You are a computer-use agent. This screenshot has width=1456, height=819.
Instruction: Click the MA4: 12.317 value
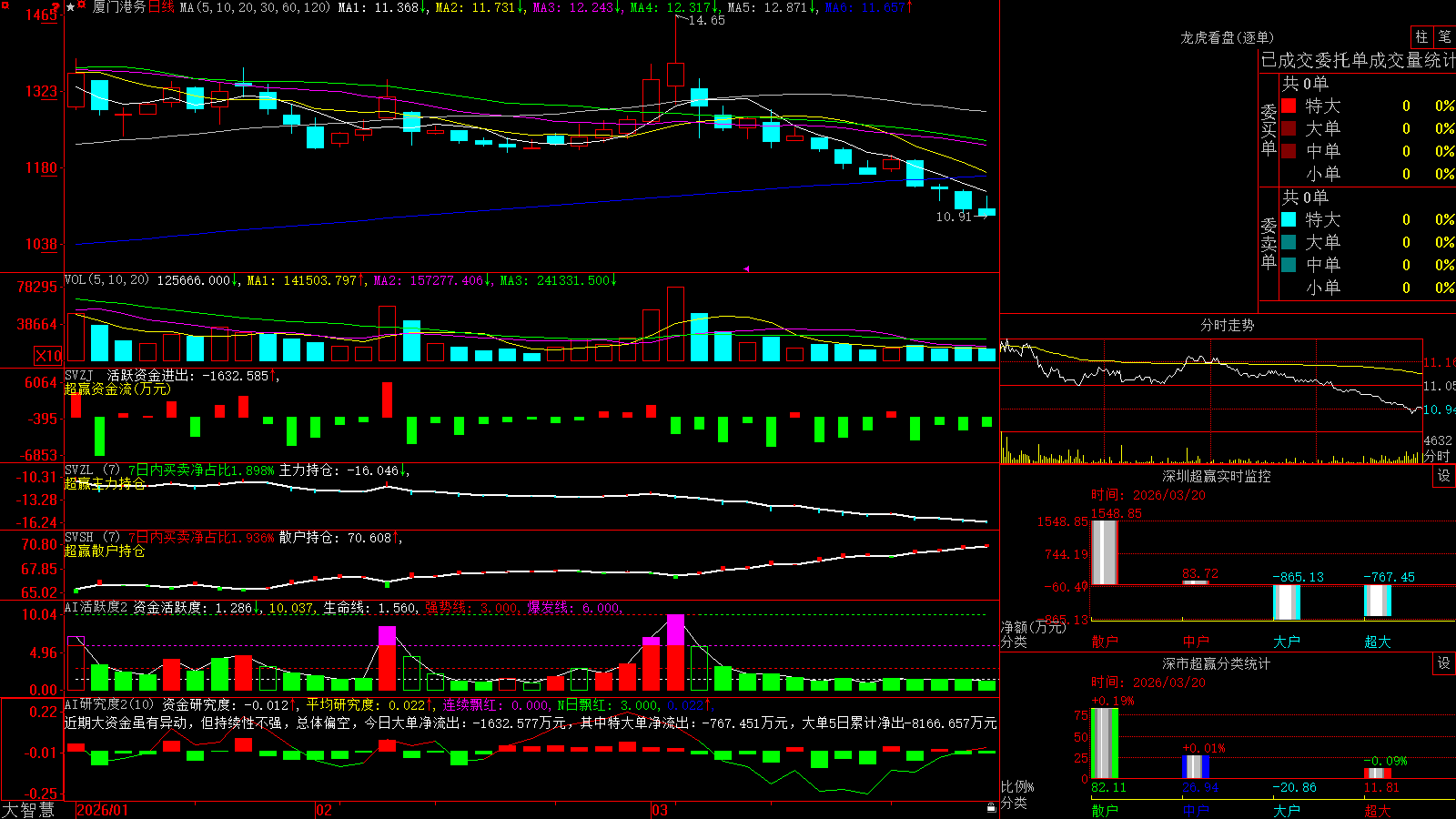pyautogui.click(x=671, y=7)
